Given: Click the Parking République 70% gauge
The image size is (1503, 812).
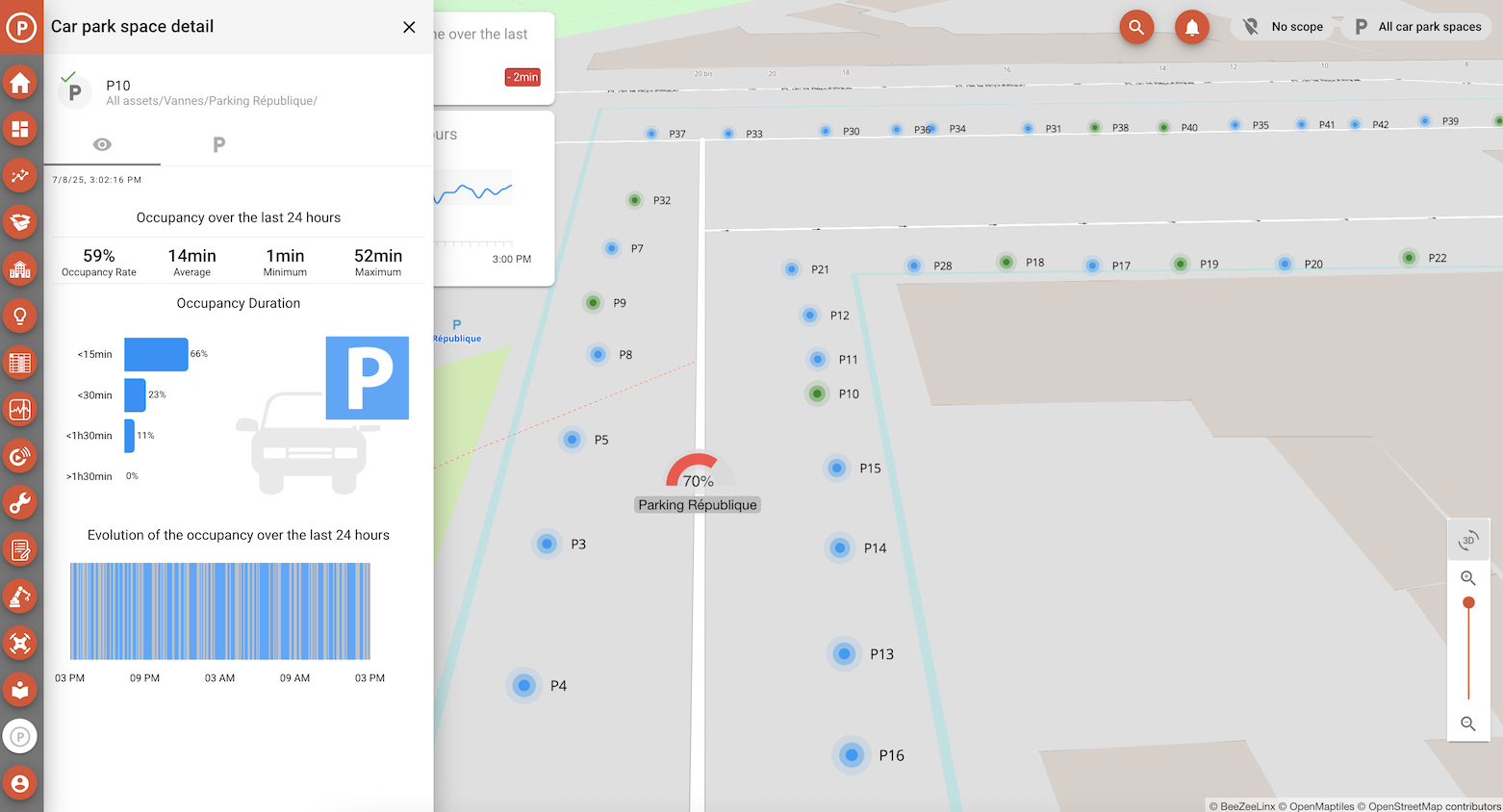Looking at the screenshot, I should [x=698, y=471].
